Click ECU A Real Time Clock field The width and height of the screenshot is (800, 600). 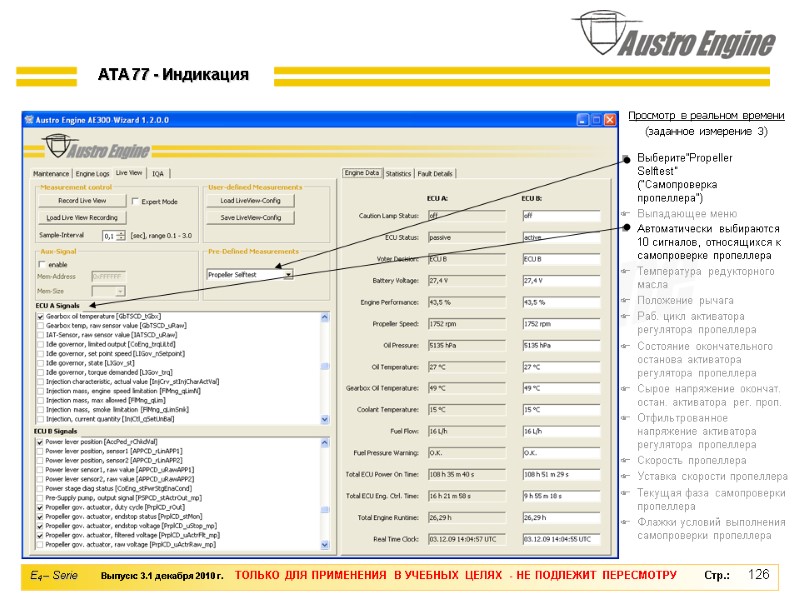pyautogui.click(x=467, y=539)
